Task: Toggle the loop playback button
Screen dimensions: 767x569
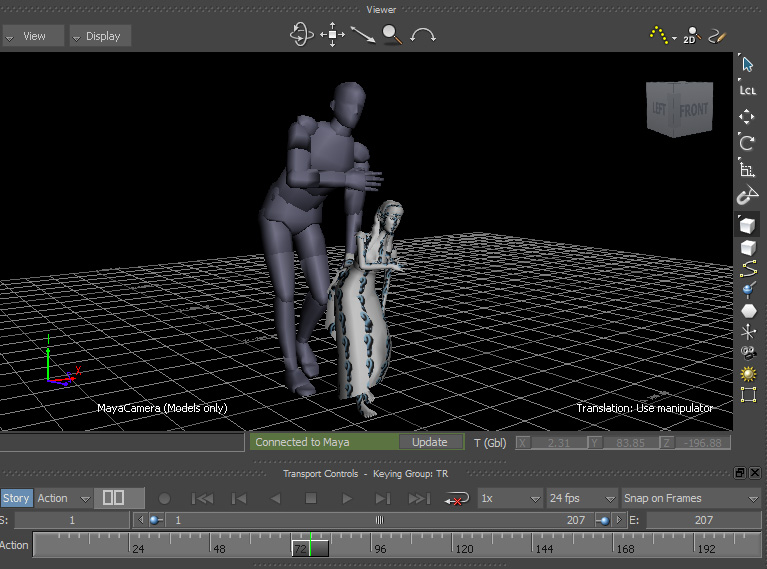Action: point(456,499)
